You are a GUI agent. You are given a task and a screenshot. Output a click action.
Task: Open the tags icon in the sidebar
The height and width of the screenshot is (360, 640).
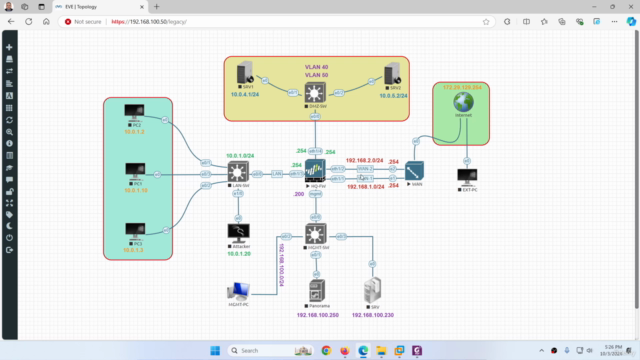point(9,215)
